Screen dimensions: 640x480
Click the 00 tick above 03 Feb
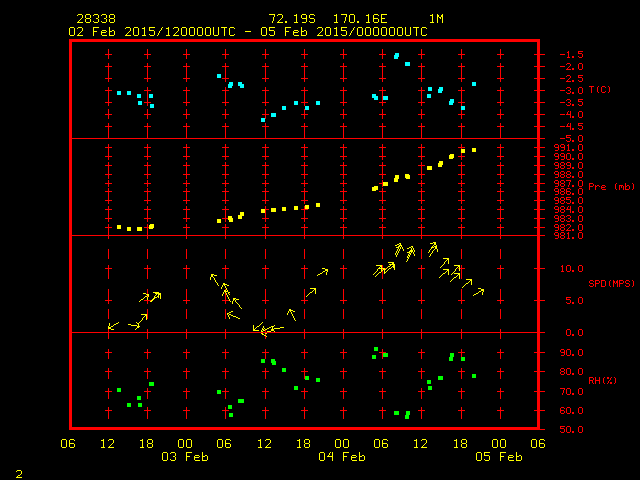(185, 443)
